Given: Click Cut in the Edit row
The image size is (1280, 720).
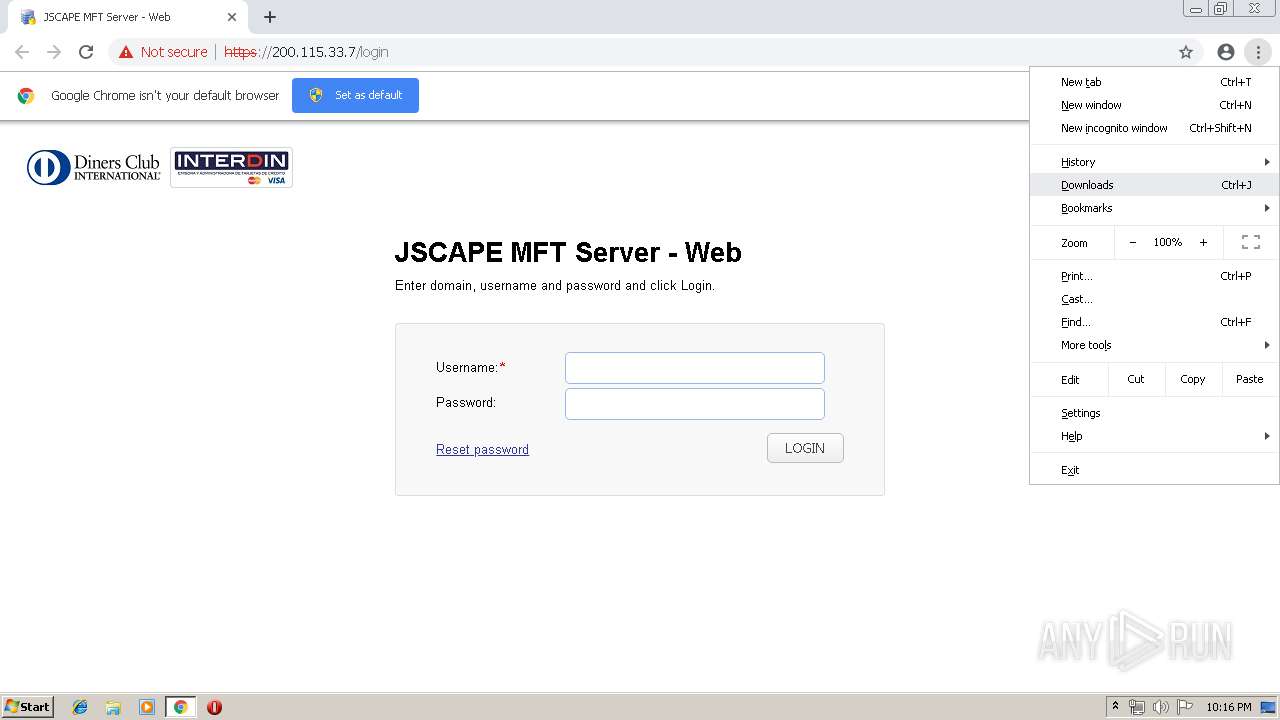Looking at the screenshot, I should 1136,379.
